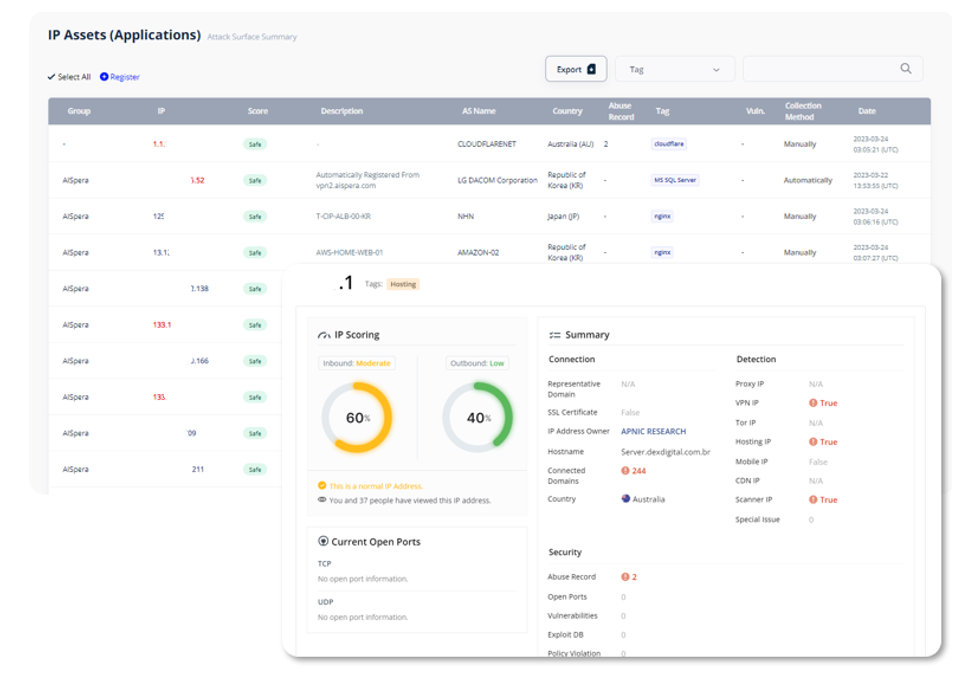Click Automatically in Collection Method column

808,180
